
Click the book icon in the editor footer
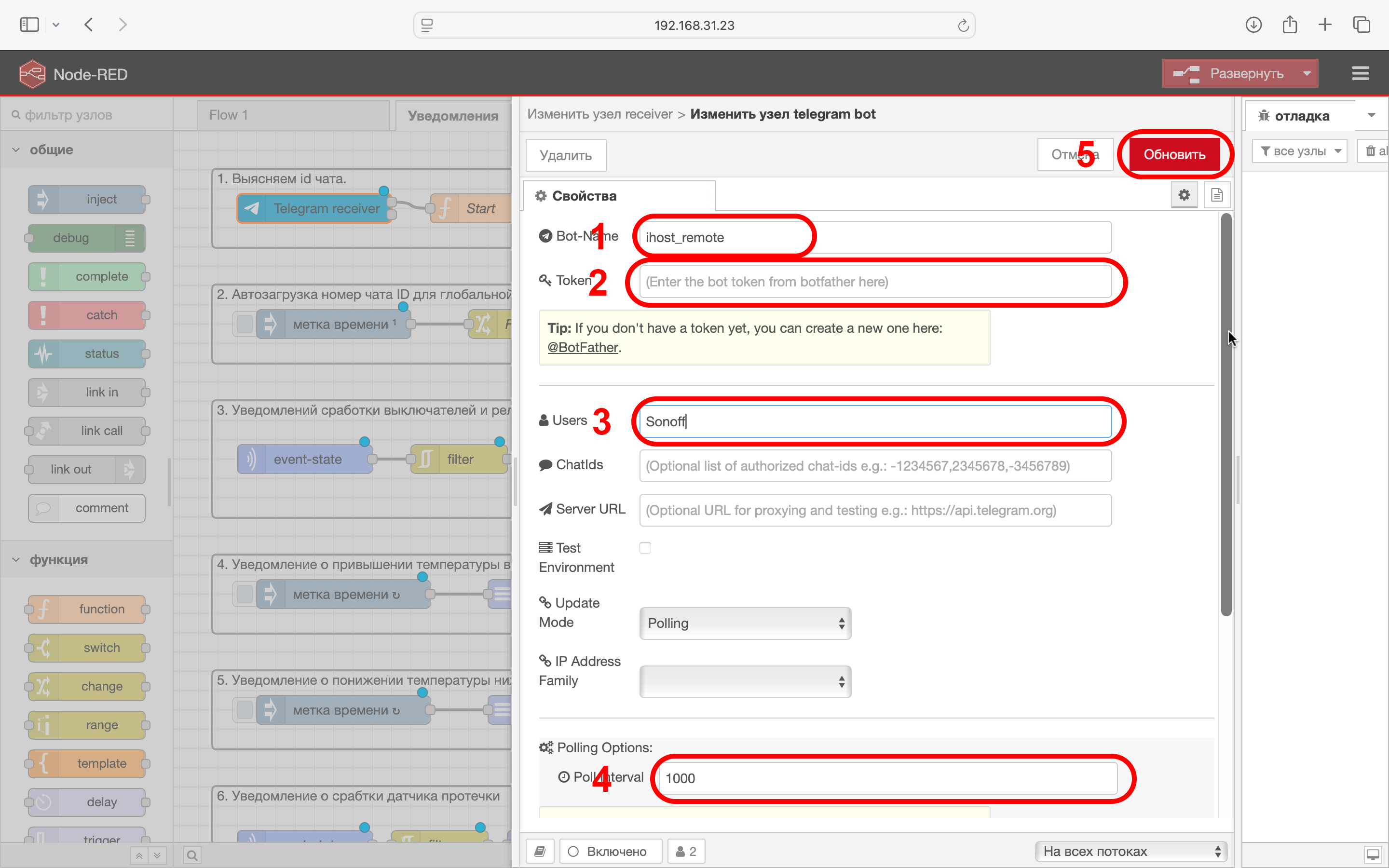pyautogui.click(x=540, y=851)
